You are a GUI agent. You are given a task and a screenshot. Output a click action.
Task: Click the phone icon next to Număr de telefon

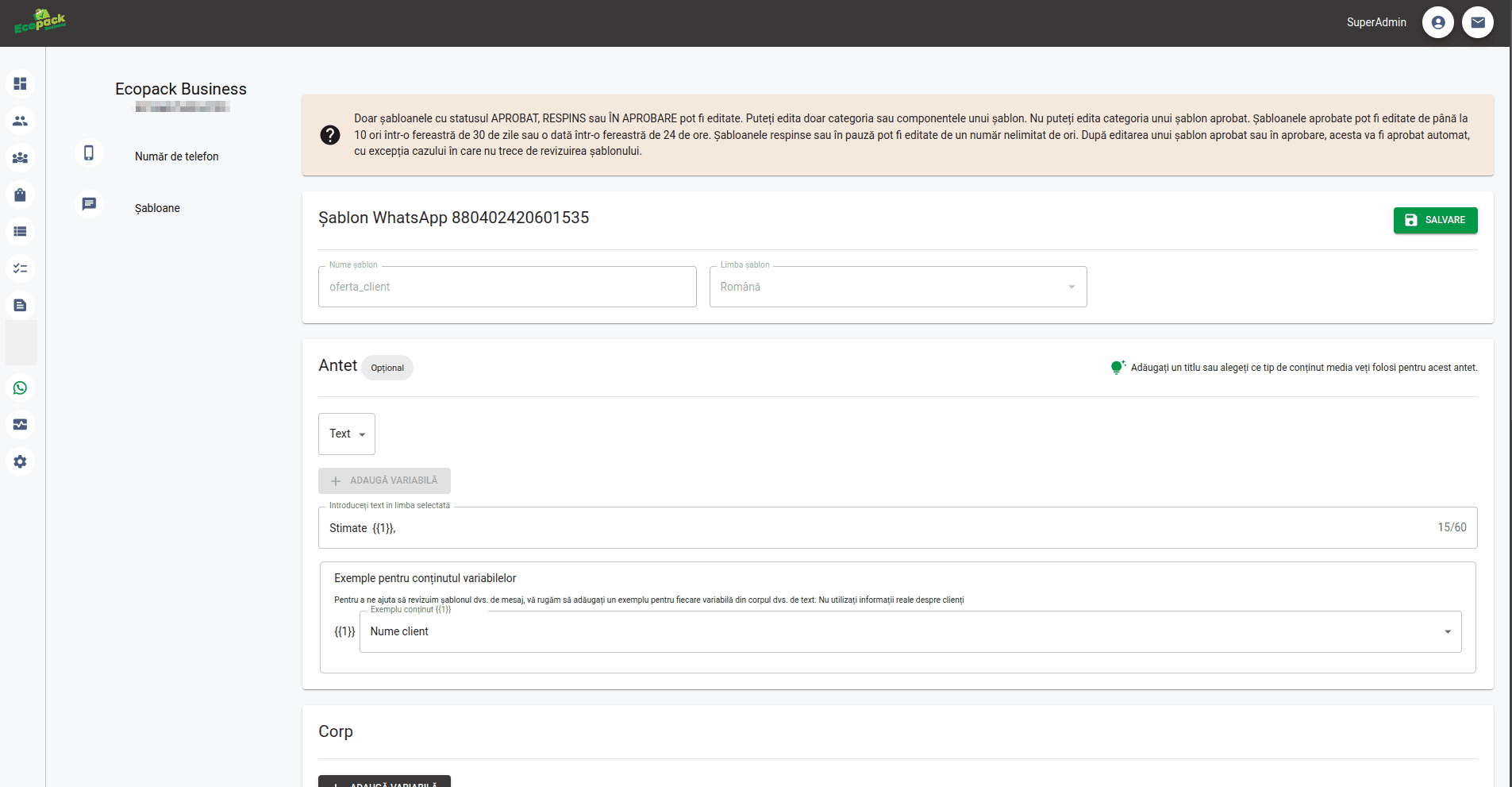coord(89,152)
